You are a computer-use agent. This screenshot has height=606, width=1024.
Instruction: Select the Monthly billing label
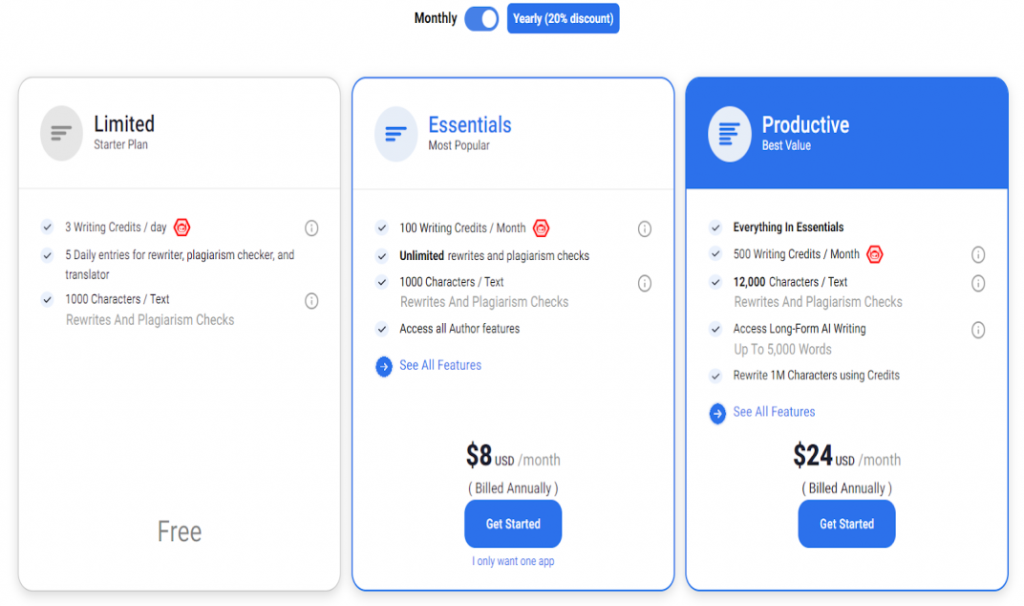436,18
